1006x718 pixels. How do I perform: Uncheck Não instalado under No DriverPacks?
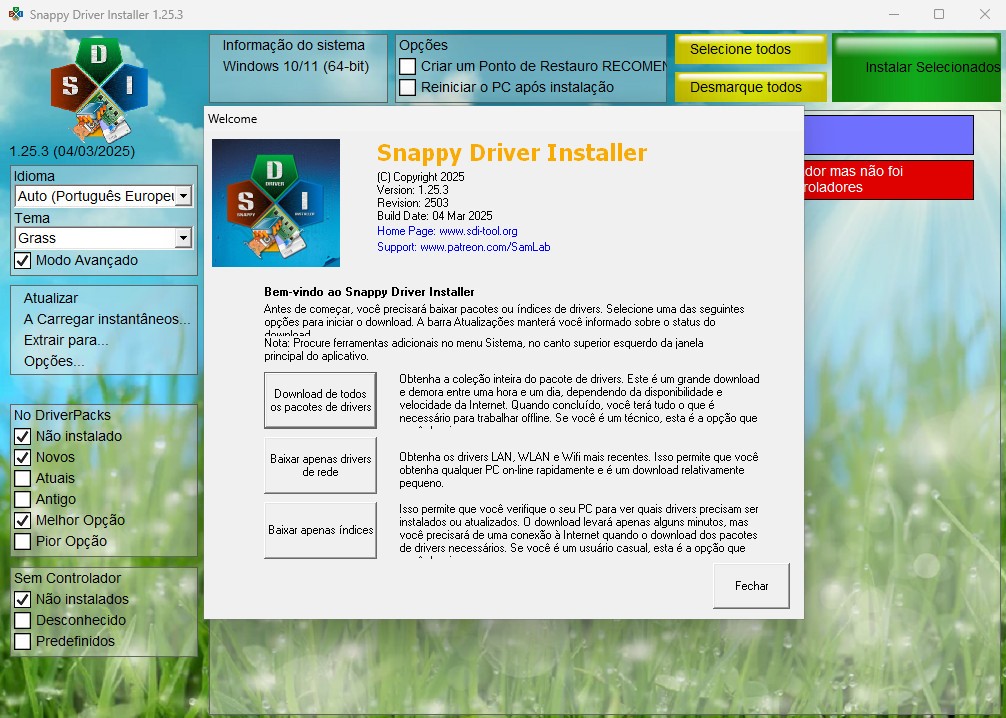[x=22, y=436]
